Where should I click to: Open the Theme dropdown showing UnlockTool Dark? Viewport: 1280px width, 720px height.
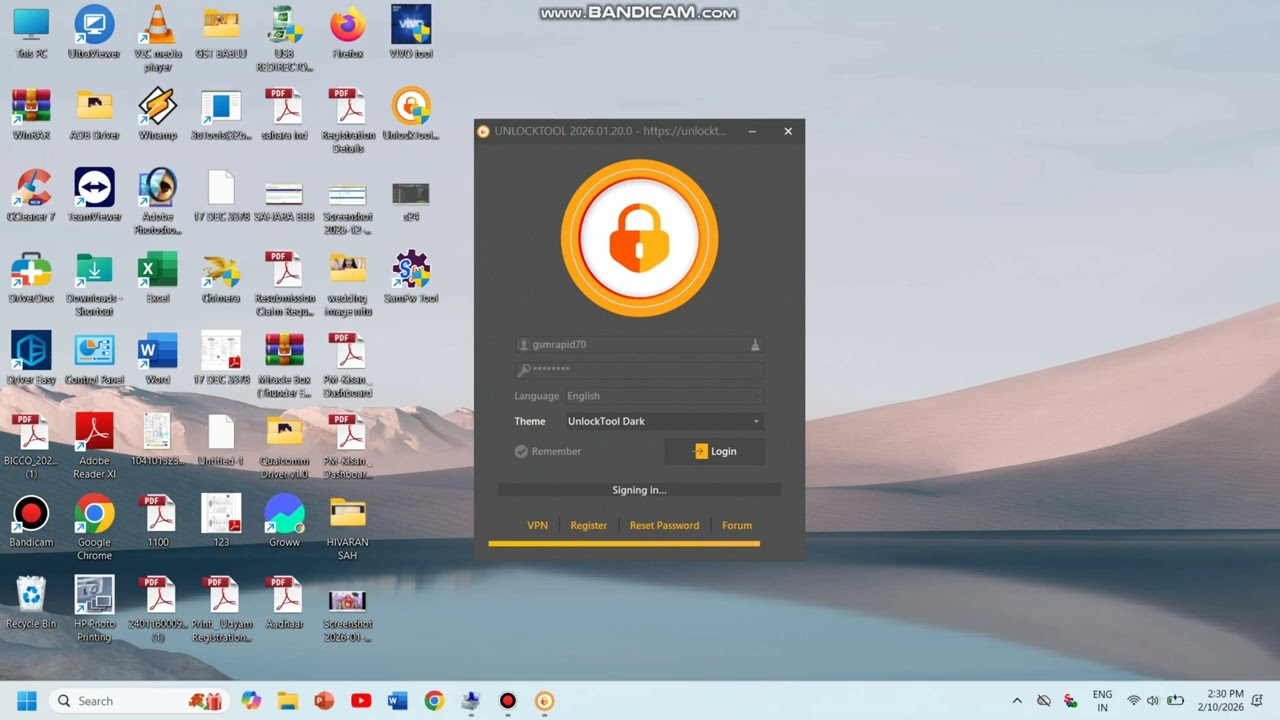664,421
